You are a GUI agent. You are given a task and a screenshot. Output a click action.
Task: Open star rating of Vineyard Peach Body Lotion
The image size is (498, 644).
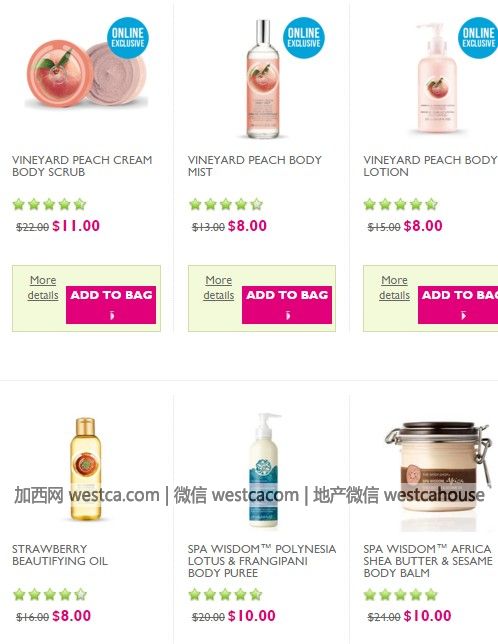(x=401, y=204)
